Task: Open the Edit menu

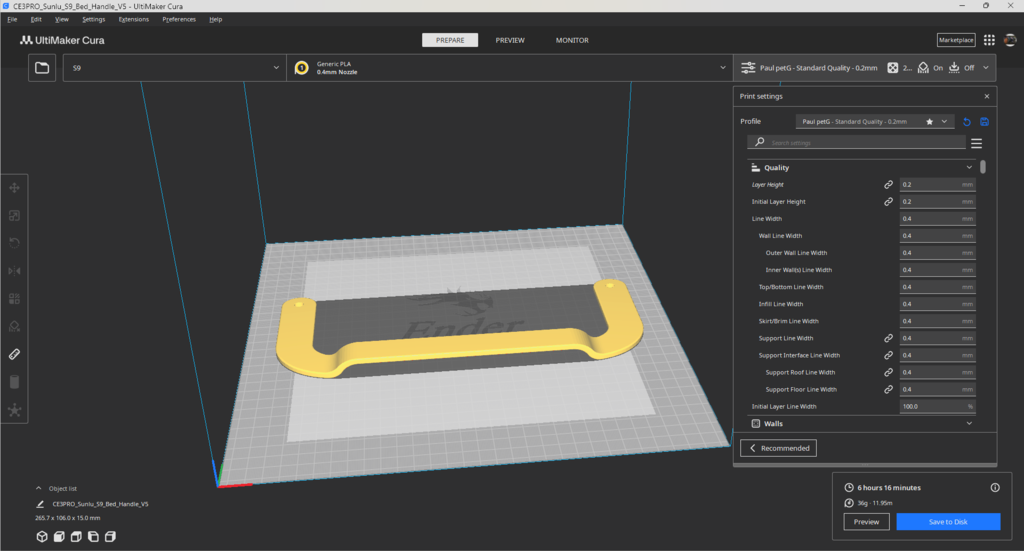Action: click(x=36, y=20)
